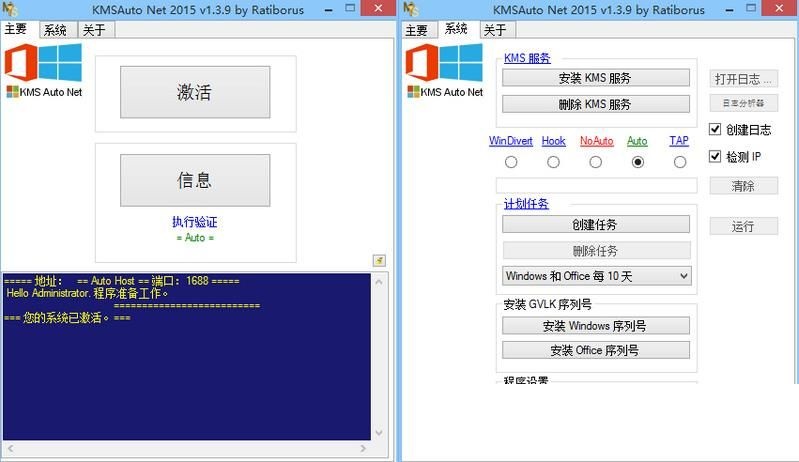This screenshot has width=799, height=462.
Task: Click the WinDivert link label
Action: (x=511, y=141)
